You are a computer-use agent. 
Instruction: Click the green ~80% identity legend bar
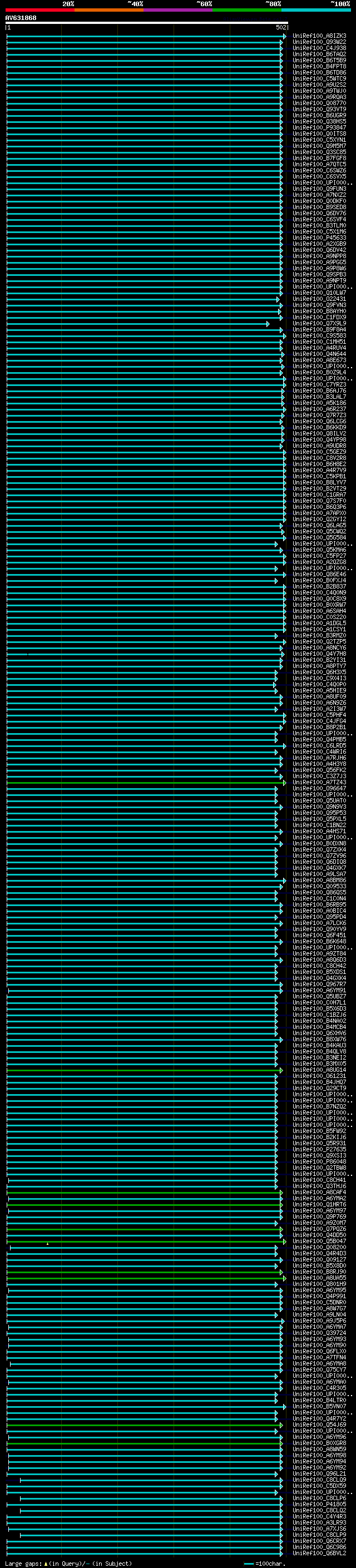click(247, 10)
